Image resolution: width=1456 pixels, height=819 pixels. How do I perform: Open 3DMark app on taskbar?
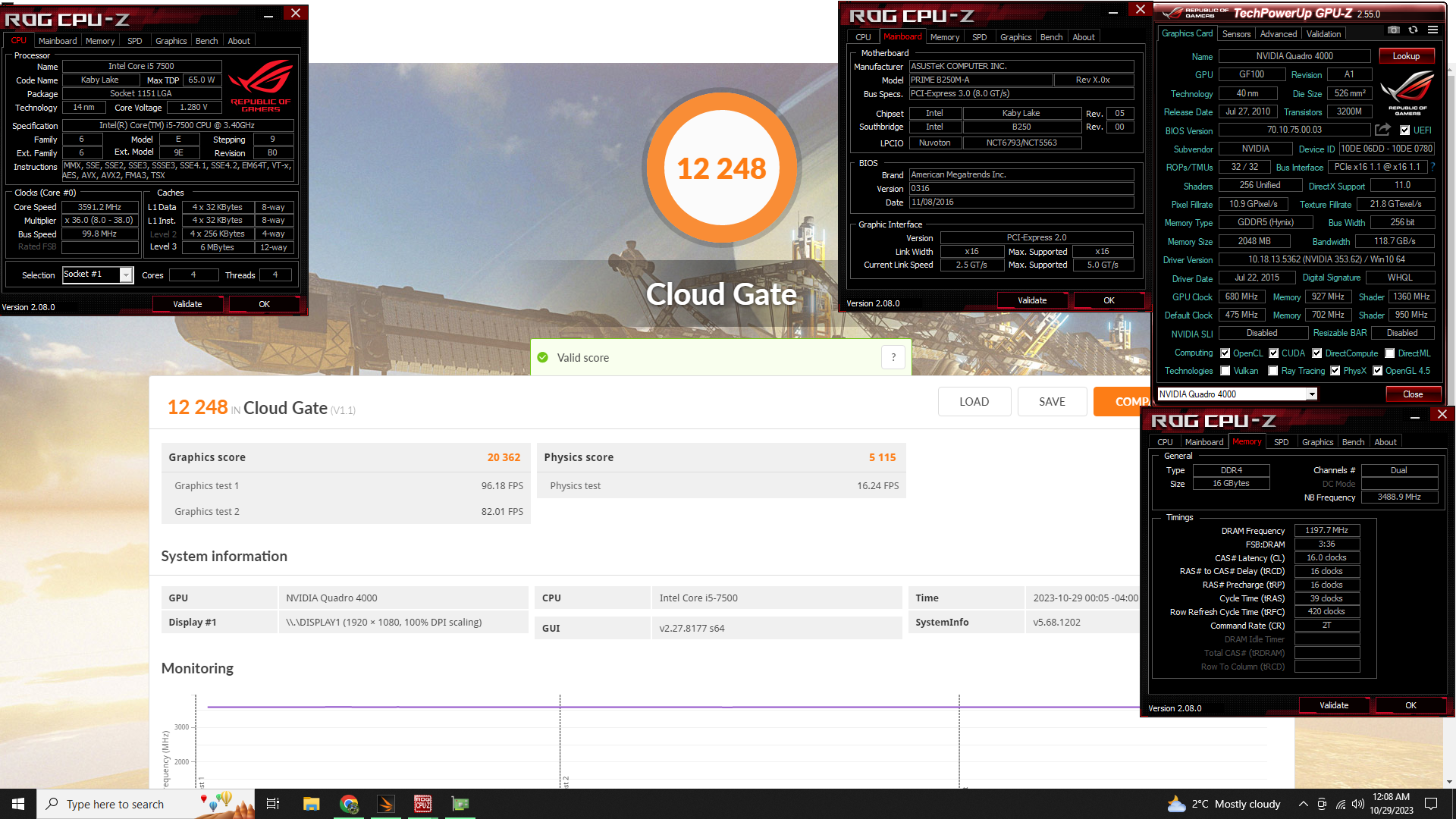(x=386, y=804)
